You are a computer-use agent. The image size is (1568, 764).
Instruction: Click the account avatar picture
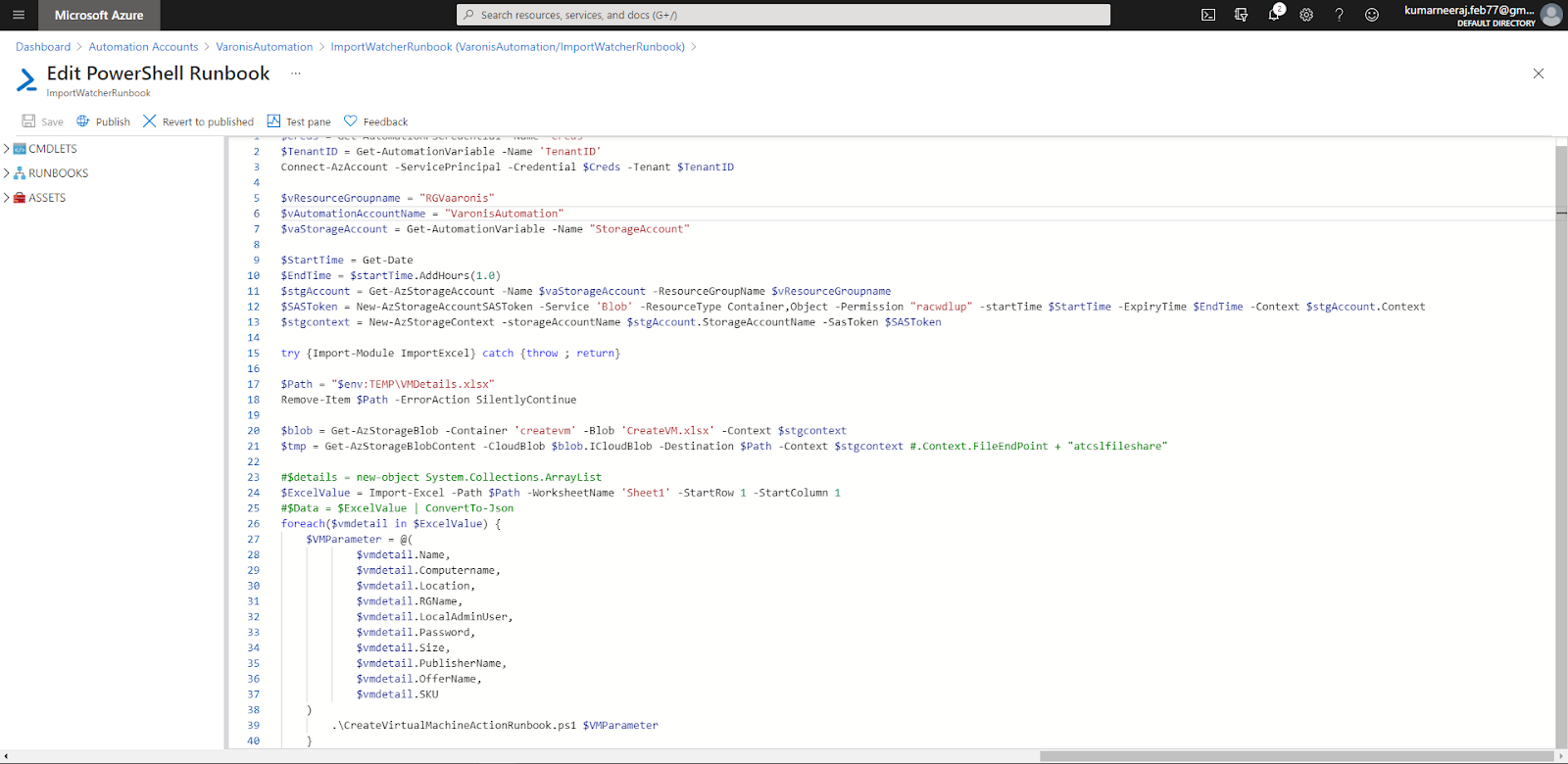coord(1550,15)
